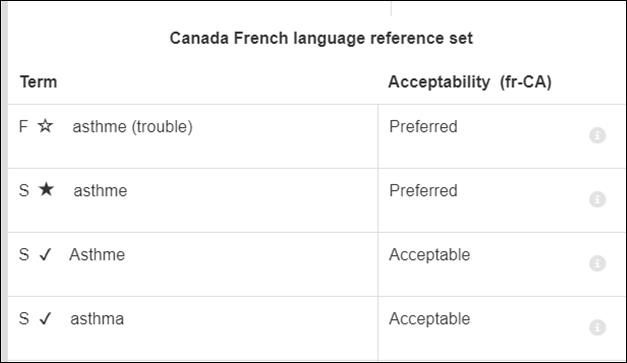The height and width of the screenshot is (363, 627).
Task: Click the Term column header
Action: [x=38, y=82]
